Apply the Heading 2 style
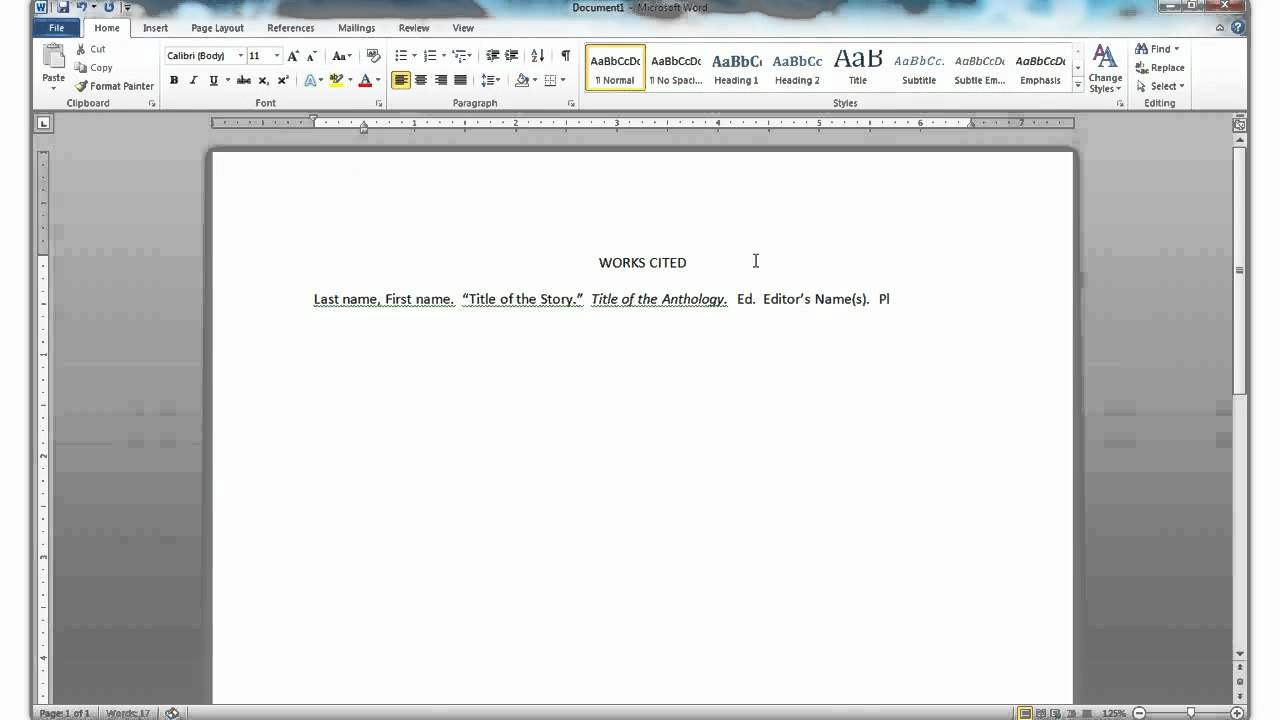Viewport: 1280px width, 720px height. click(x=797, y=68)
